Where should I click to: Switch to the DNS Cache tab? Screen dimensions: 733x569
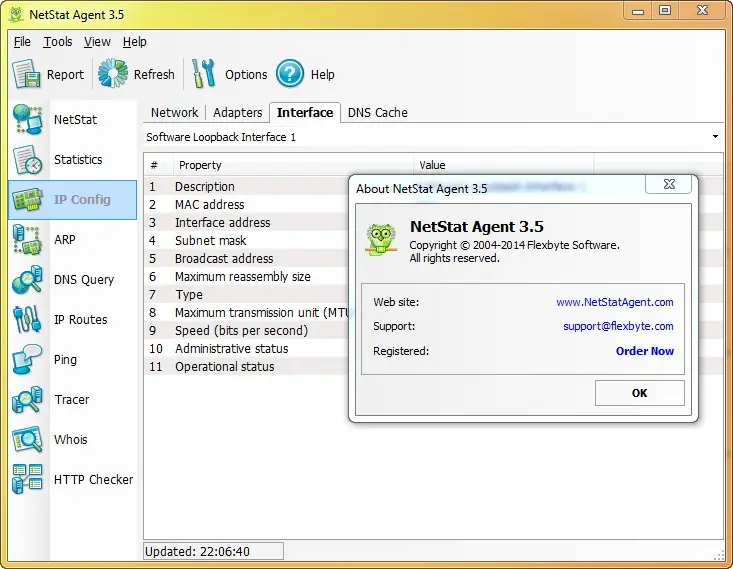[x=378, y=113]
